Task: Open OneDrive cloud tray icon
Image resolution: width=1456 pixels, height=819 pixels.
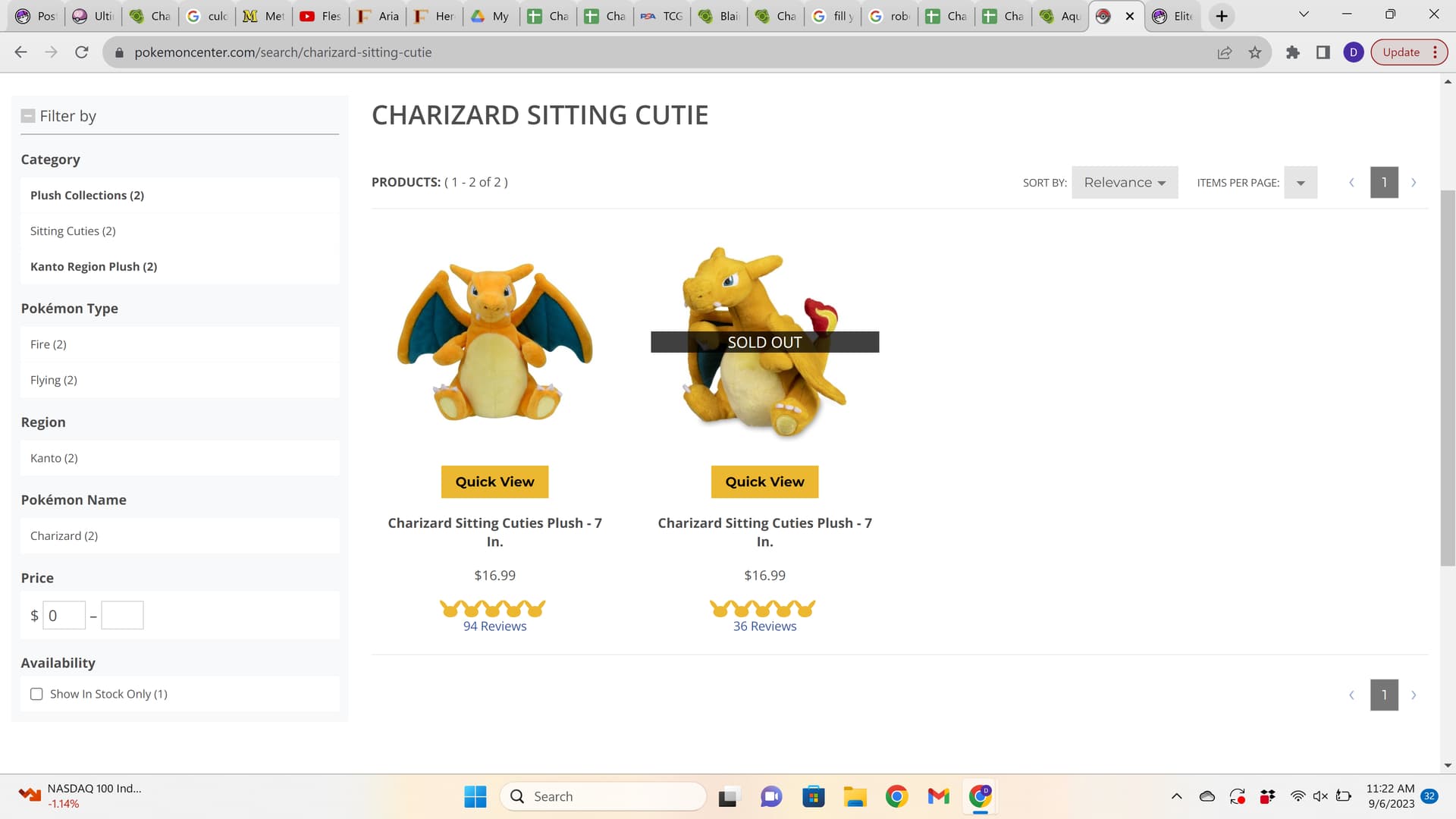Action: pos(1207,796)
